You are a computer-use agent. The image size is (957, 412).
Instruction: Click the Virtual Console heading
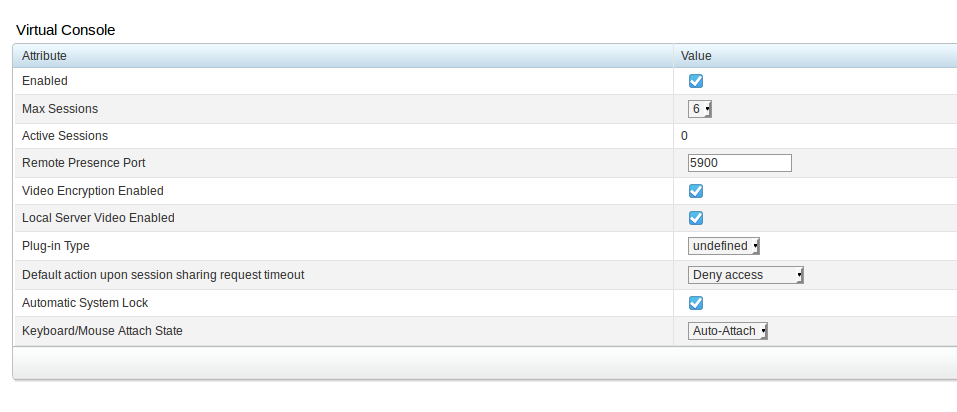[65, 30]
